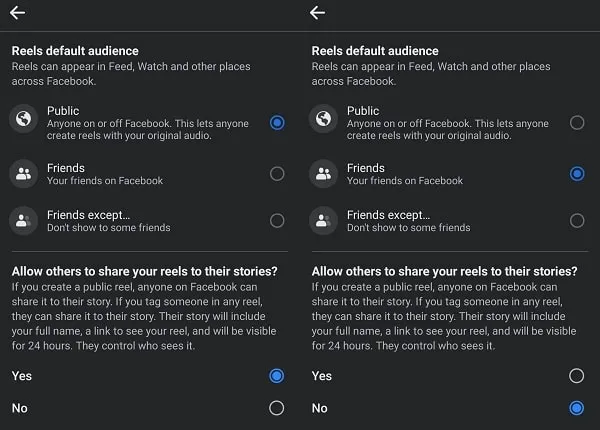Tap the back arrow in the right screen
Viewport: 600px width, 430px height.
pos(317,13)
